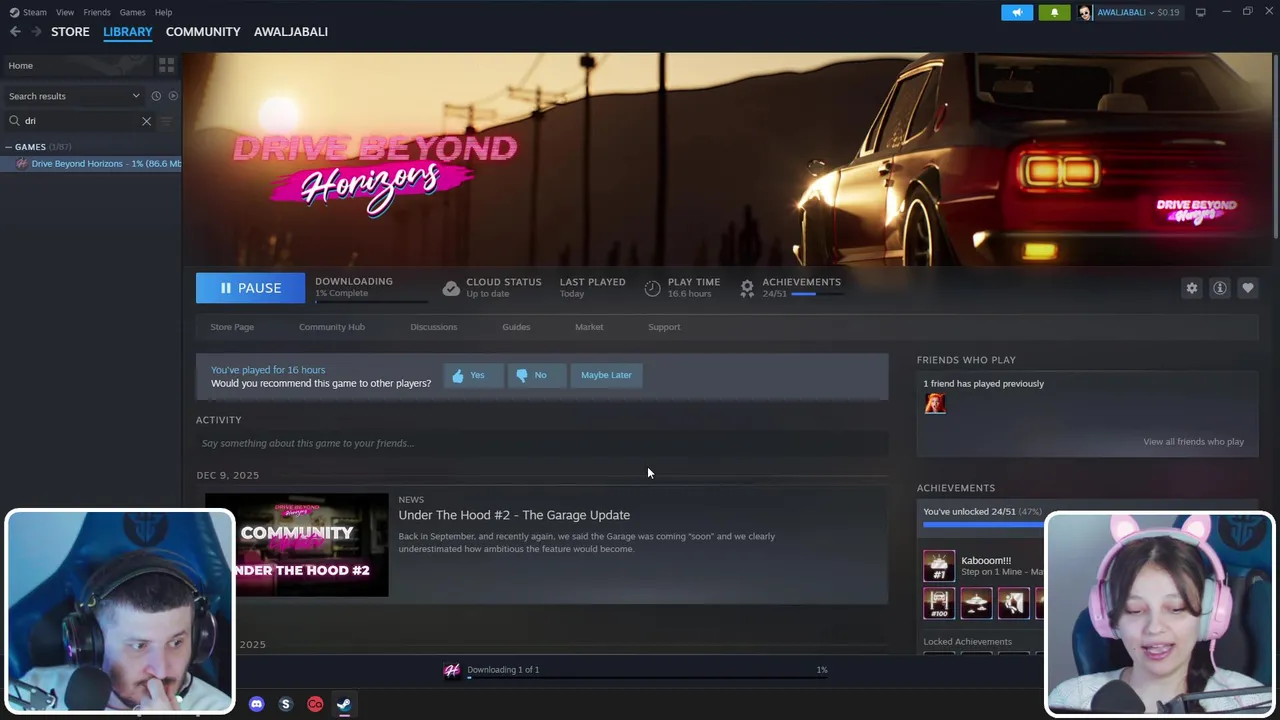
Task: Click the activity say something field
Action: (x=542, y=443)
